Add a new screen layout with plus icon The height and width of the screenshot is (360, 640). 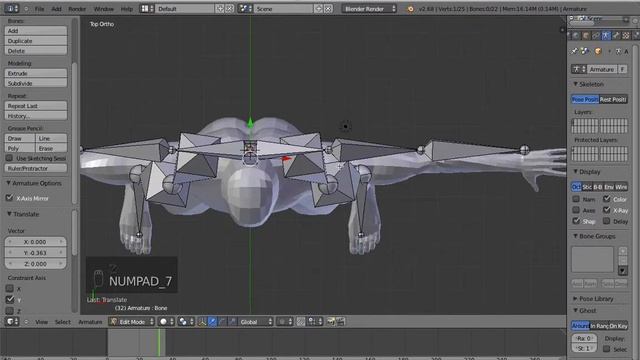(x=220, y=9)
